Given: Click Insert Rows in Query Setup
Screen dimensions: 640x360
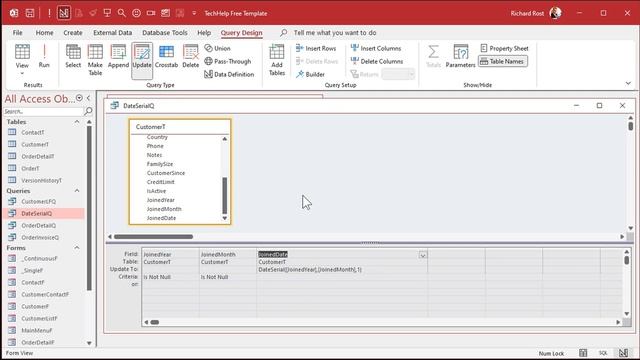Looking at the screenshot, I should pos(316,48).
